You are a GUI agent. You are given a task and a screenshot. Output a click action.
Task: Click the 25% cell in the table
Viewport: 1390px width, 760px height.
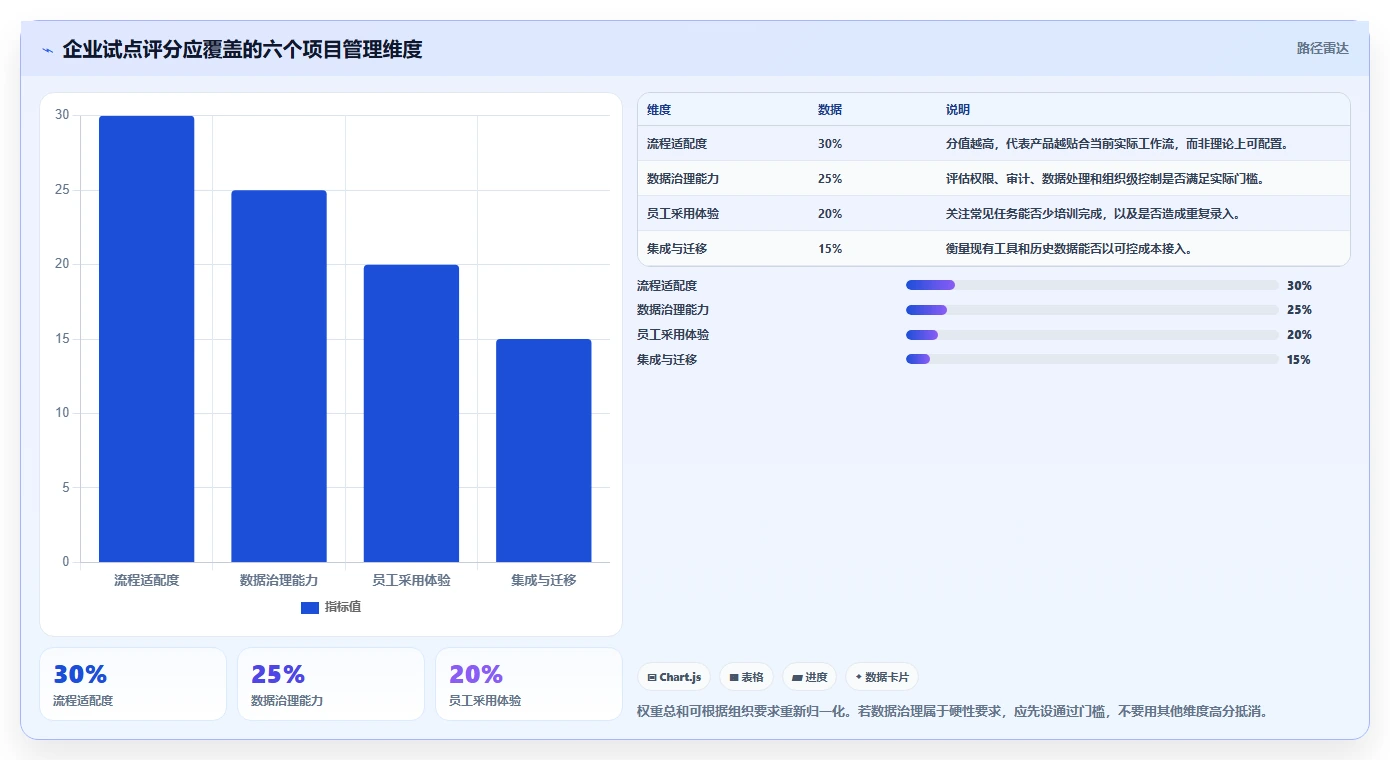click(x=830, y=179)
